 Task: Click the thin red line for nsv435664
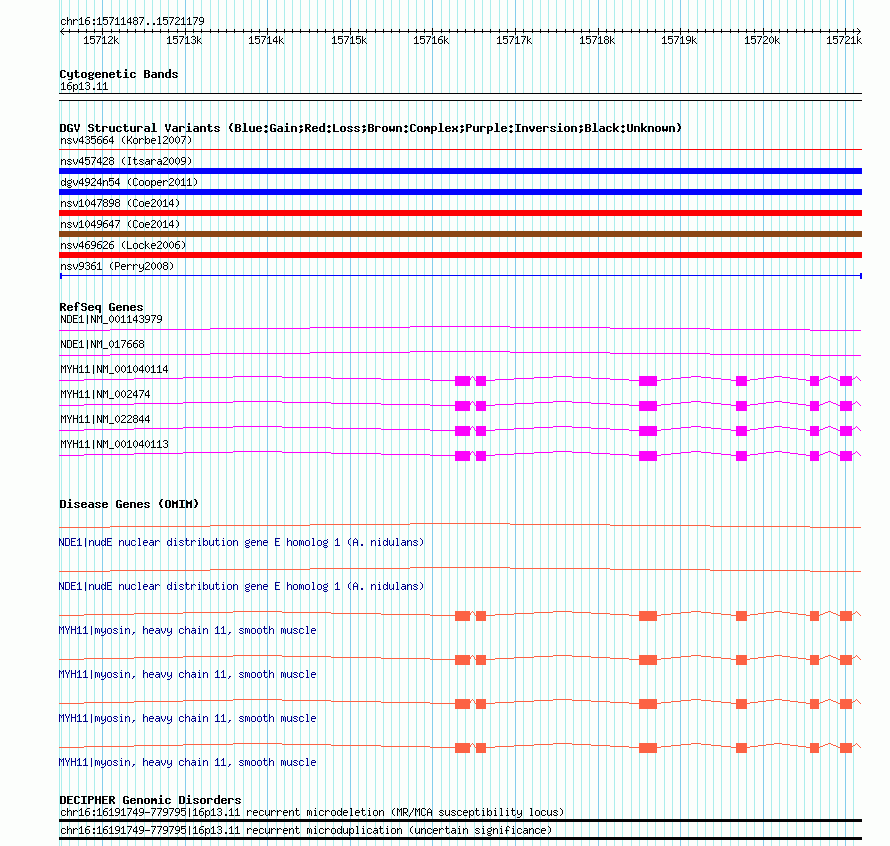point(460,150)
